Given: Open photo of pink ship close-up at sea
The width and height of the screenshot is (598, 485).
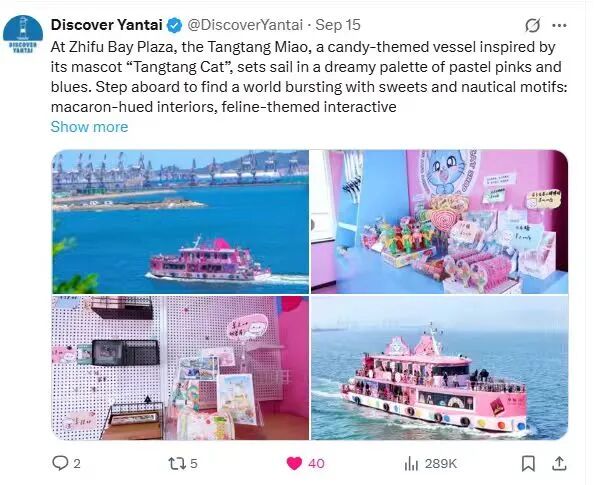Looking at the screenshot, I should tap(439, 368).
